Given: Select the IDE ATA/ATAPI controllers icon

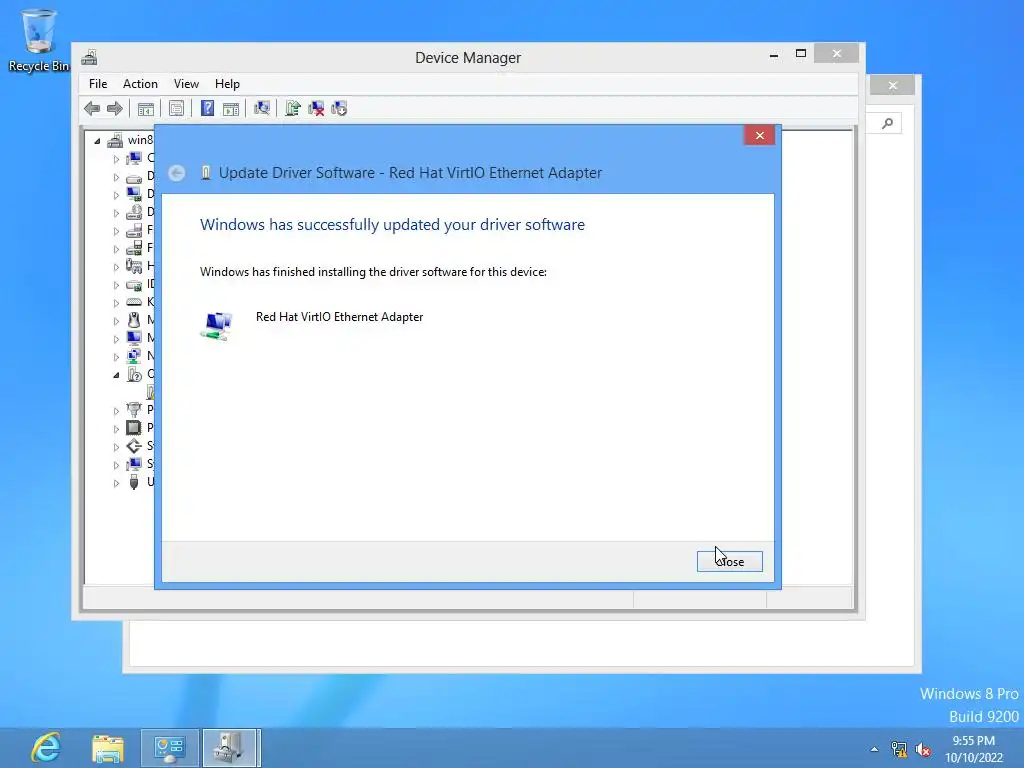Looking at the screenshot, I should (x=134, y=285).
